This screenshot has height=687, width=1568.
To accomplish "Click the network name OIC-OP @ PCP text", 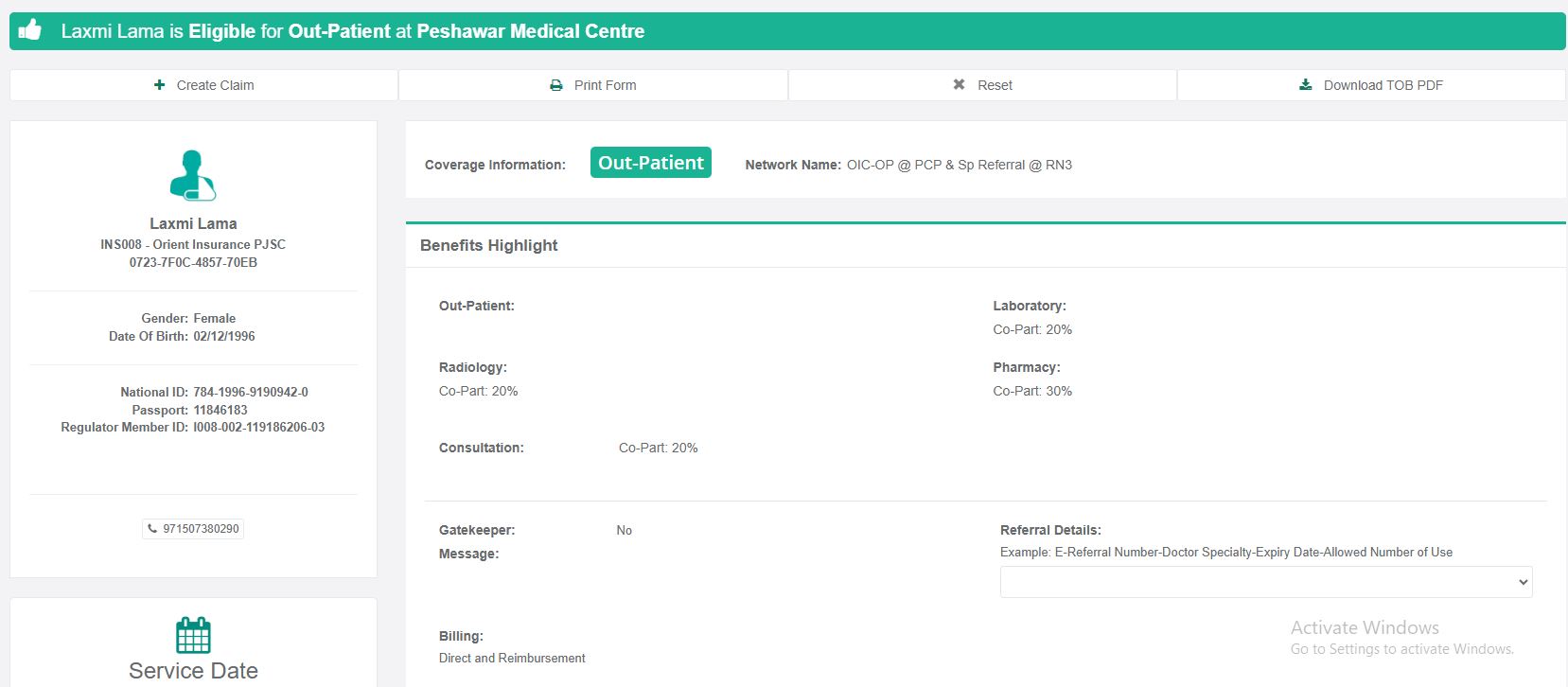I will tap(959, 165).
